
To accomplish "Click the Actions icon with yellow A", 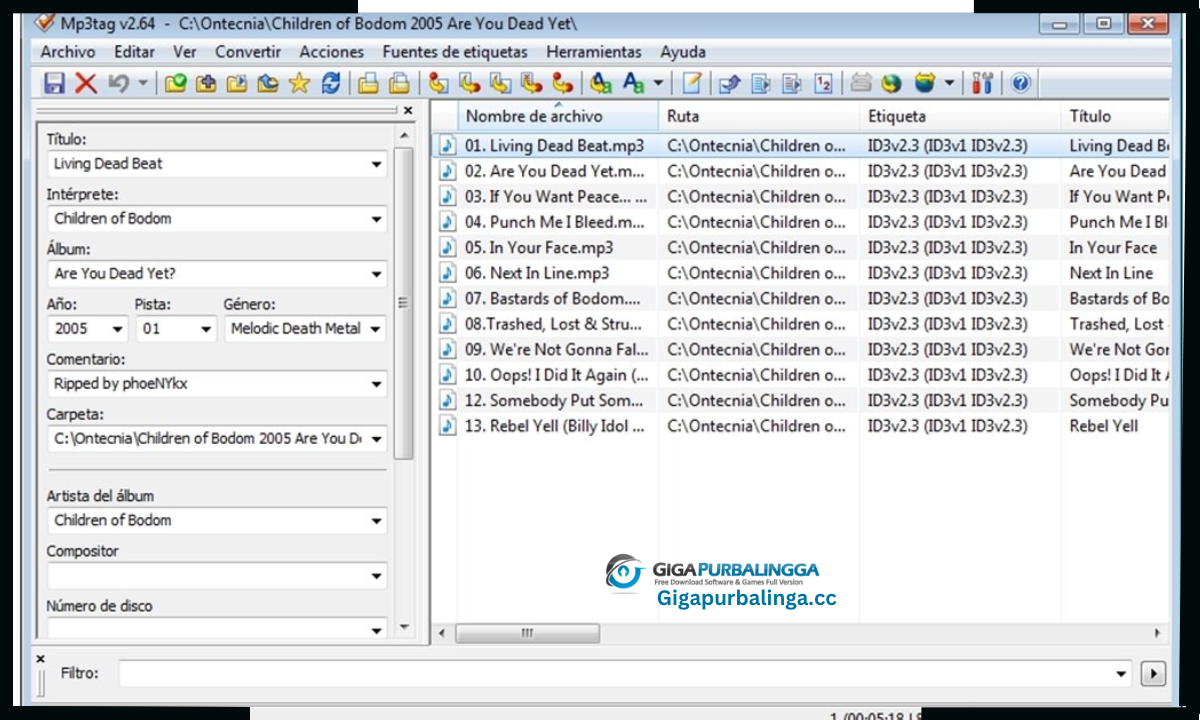I will 601,83.
